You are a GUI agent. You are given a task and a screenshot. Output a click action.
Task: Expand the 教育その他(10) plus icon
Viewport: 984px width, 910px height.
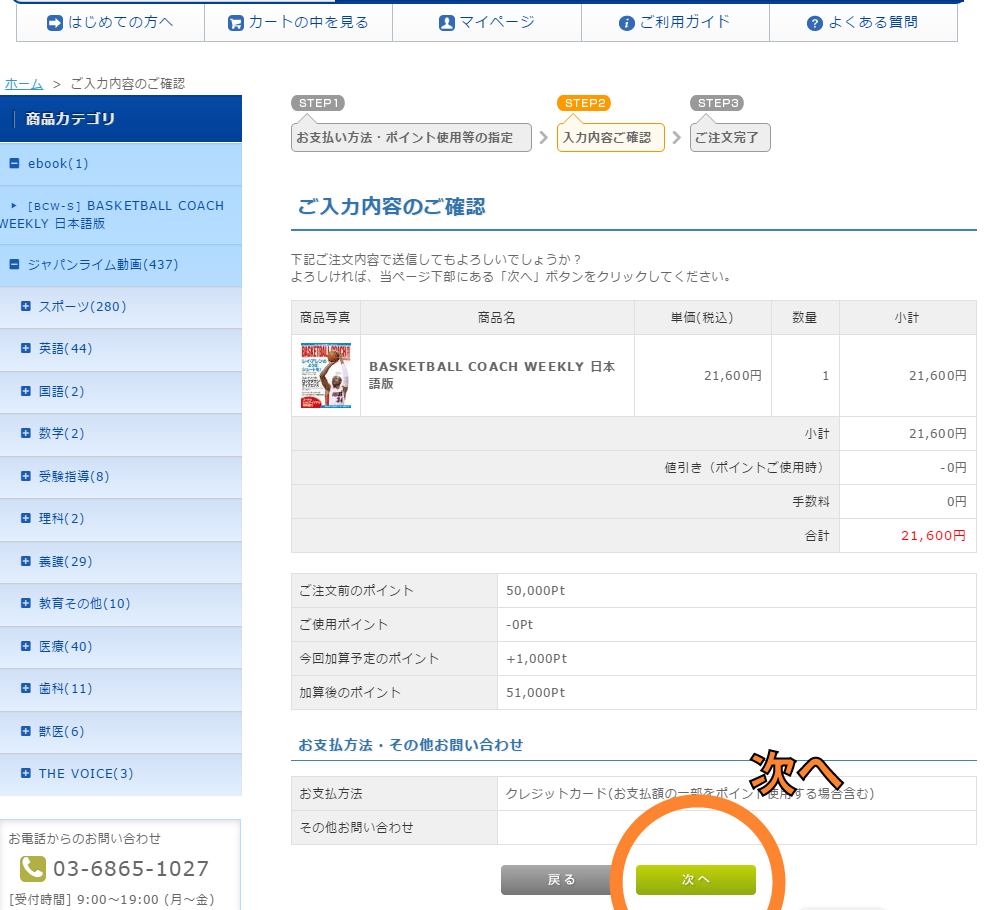[26, 602]
